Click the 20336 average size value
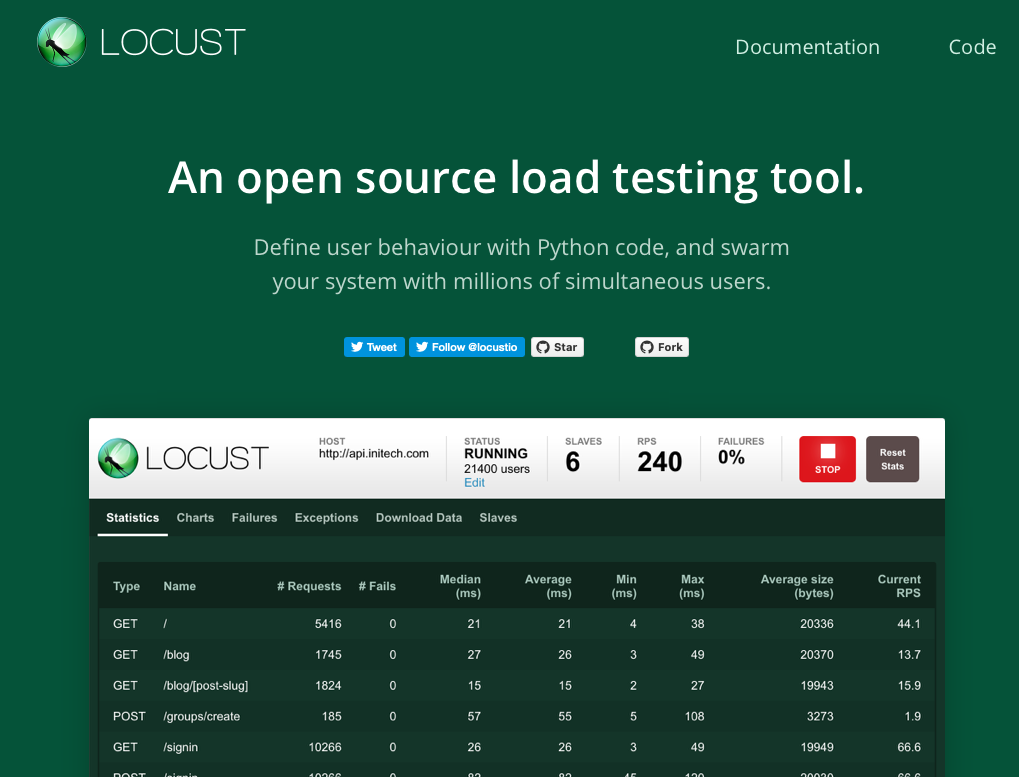 coord(817,624)
